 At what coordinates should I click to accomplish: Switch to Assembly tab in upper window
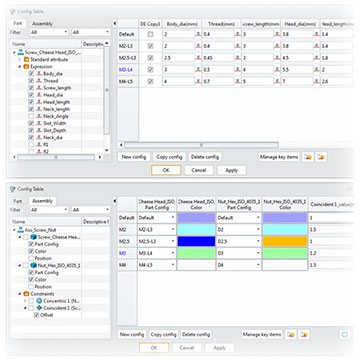[43, 24]
